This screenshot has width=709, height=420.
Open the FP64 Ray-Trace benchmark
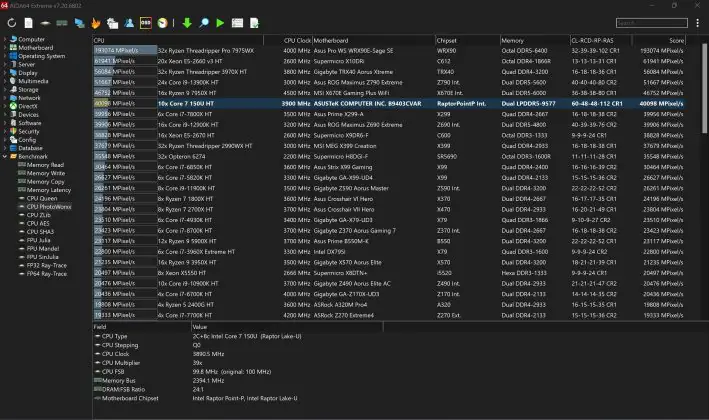click(47, 274)
